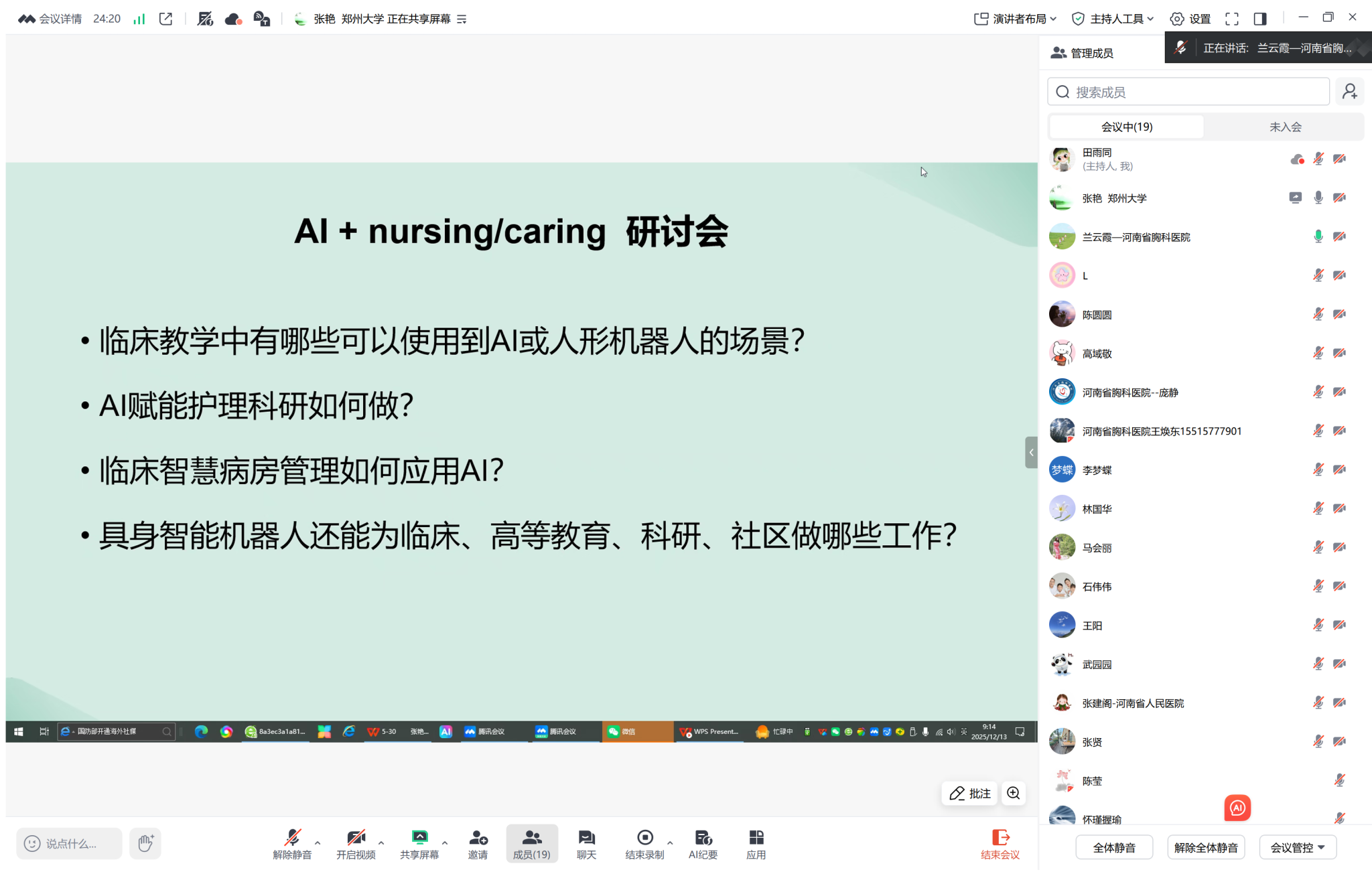Open the 应用 apps panel

tap(756, 844)
